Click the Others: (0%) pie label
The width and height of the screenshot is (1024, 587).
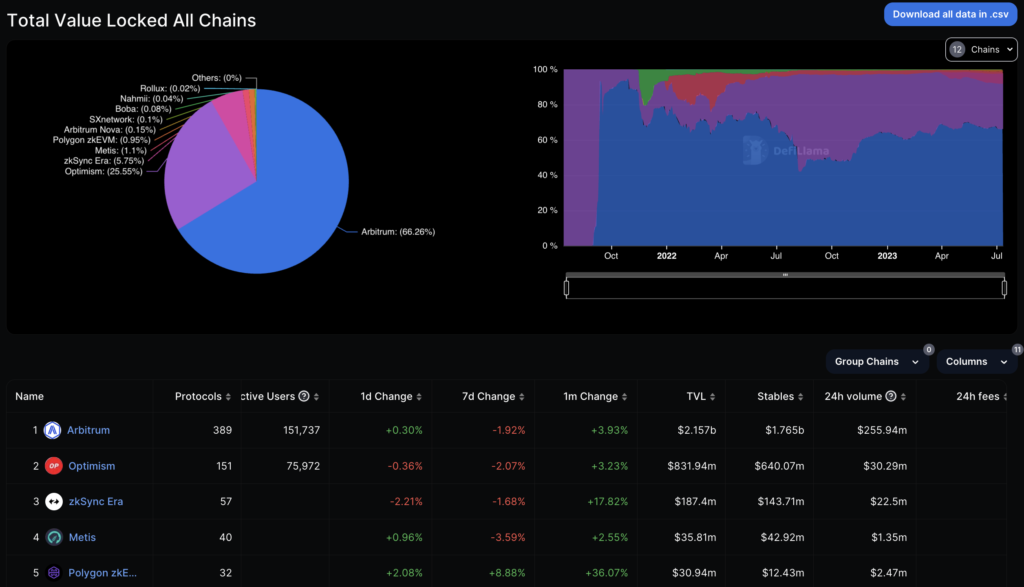coord(216,78)
